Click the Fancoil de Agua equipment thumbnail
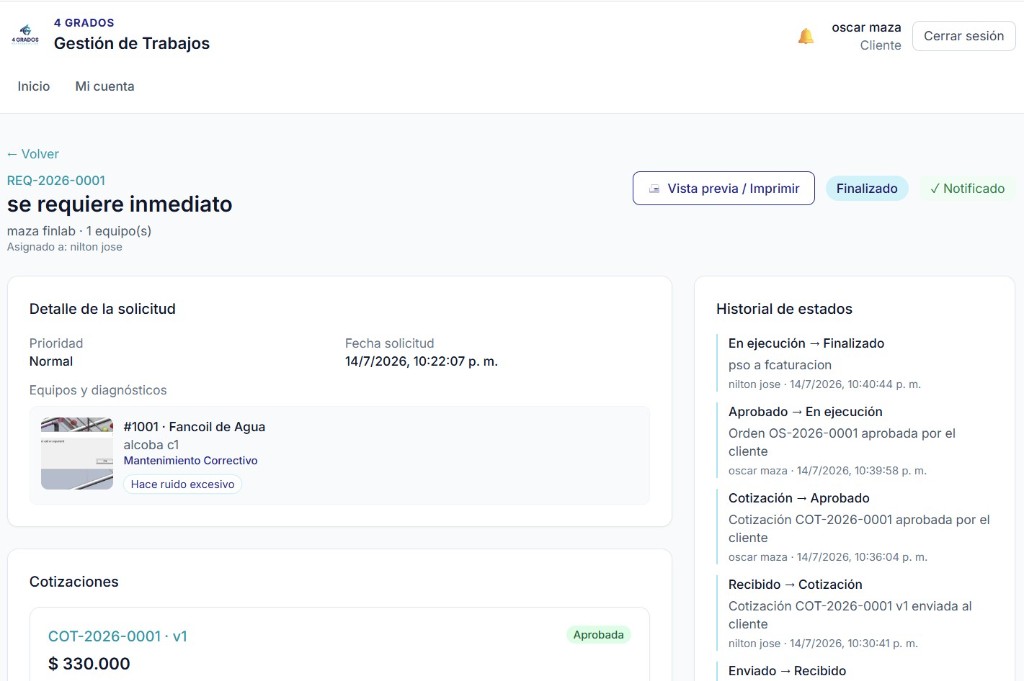The width and height of the screenshot is (1024, 681). [x=76, y=453]
